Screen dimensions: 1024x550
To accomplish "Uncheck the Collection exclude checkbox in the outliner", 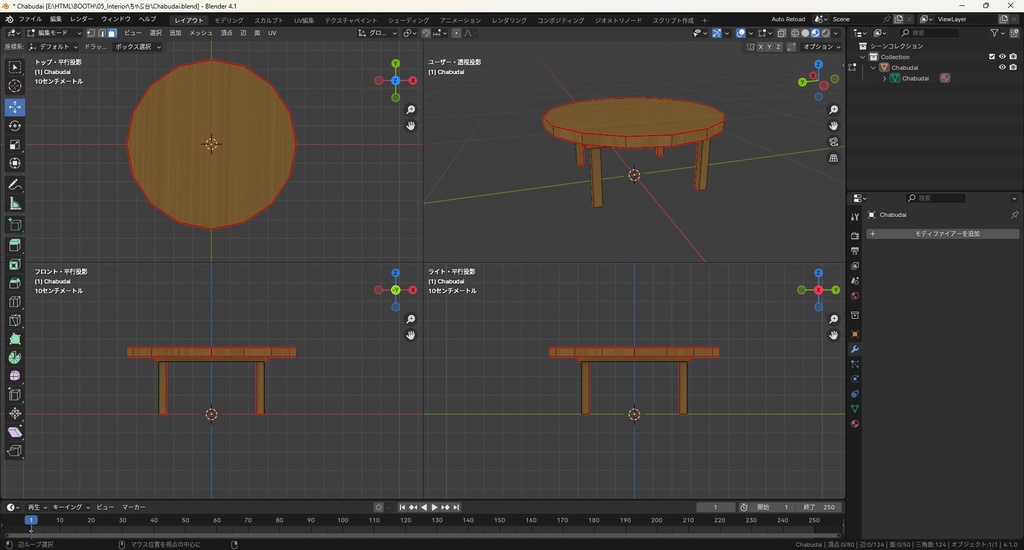I will [992, 57].
